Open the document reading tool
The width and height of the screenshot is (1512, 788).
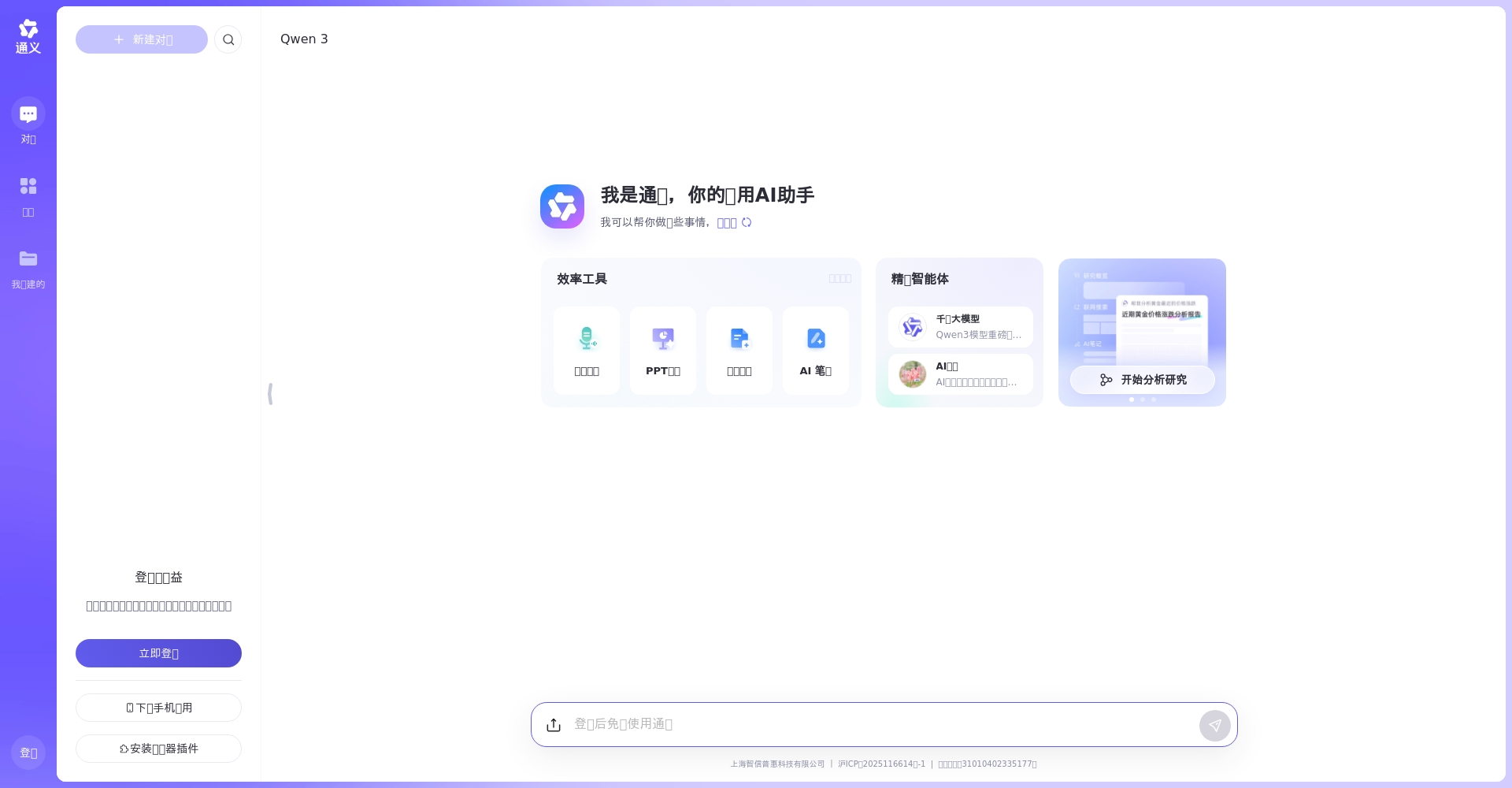click(x=739, y=351)
